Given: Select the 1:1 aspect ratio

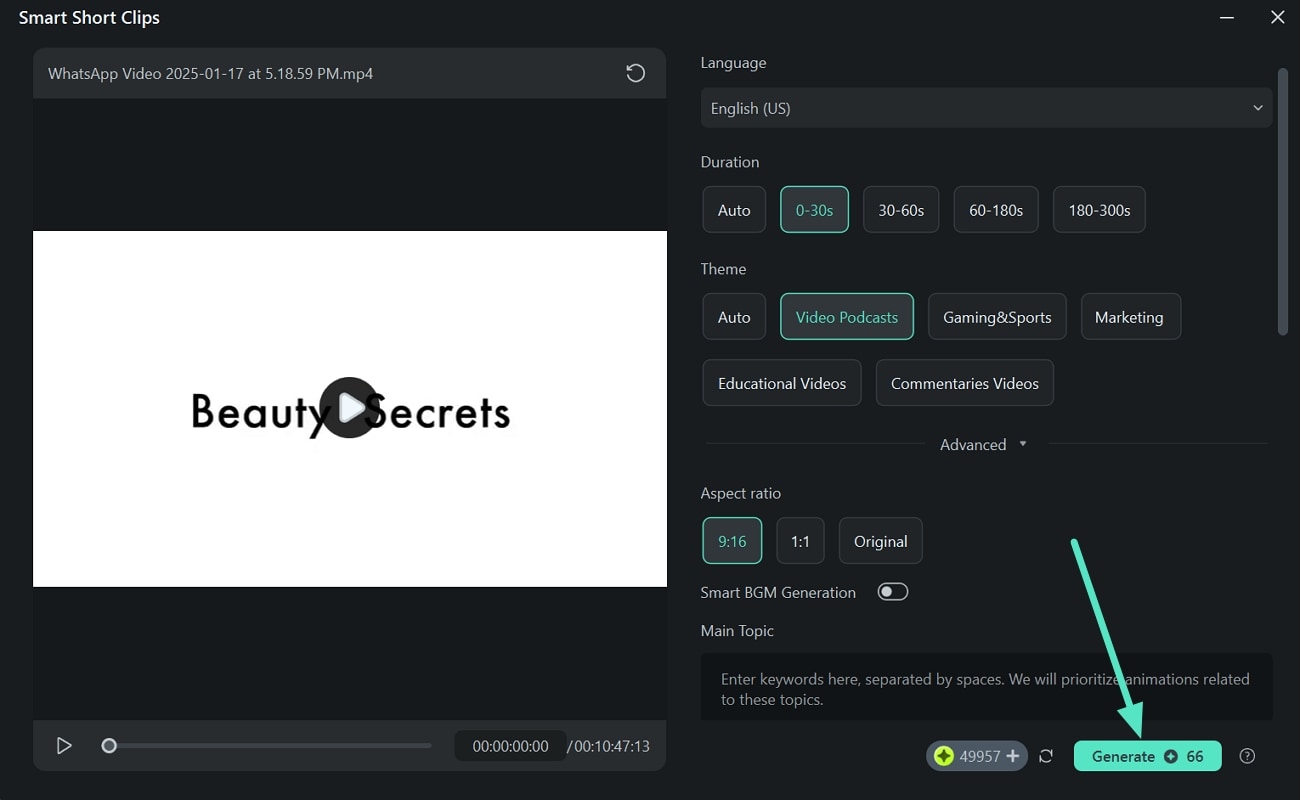Looking at the screenshot, I should 800,541.
